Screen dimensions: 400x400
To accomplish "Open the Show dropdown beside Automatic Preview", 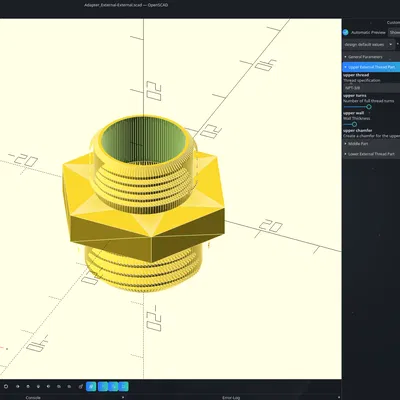I will coord(394,32).
